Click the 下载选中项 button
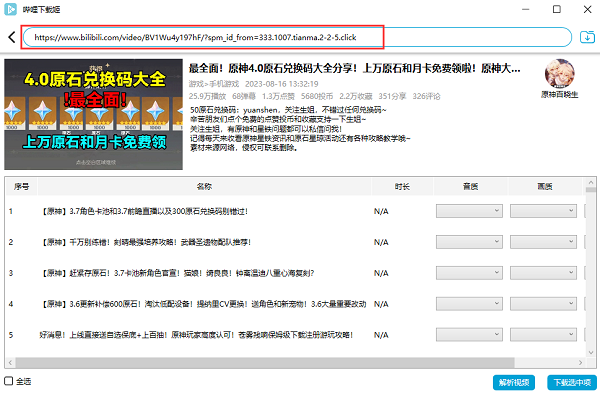 click(572, 382)
